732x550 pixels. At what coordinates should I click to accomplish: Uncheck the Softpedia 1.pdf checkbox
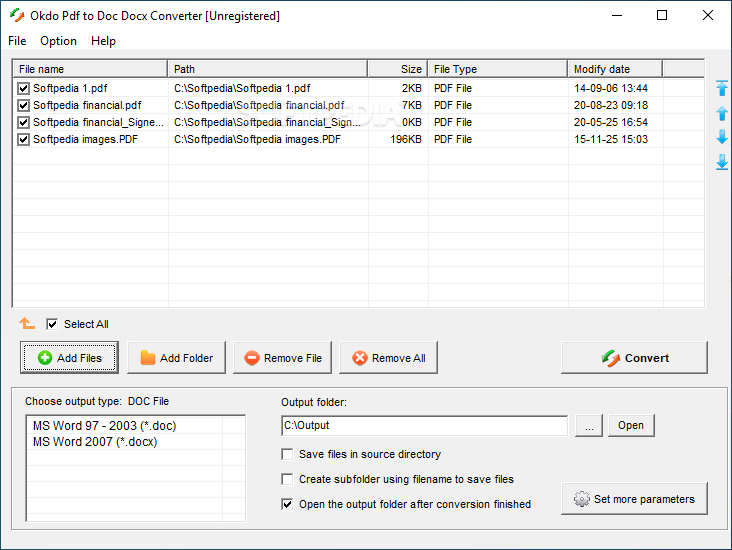[23, 88]
